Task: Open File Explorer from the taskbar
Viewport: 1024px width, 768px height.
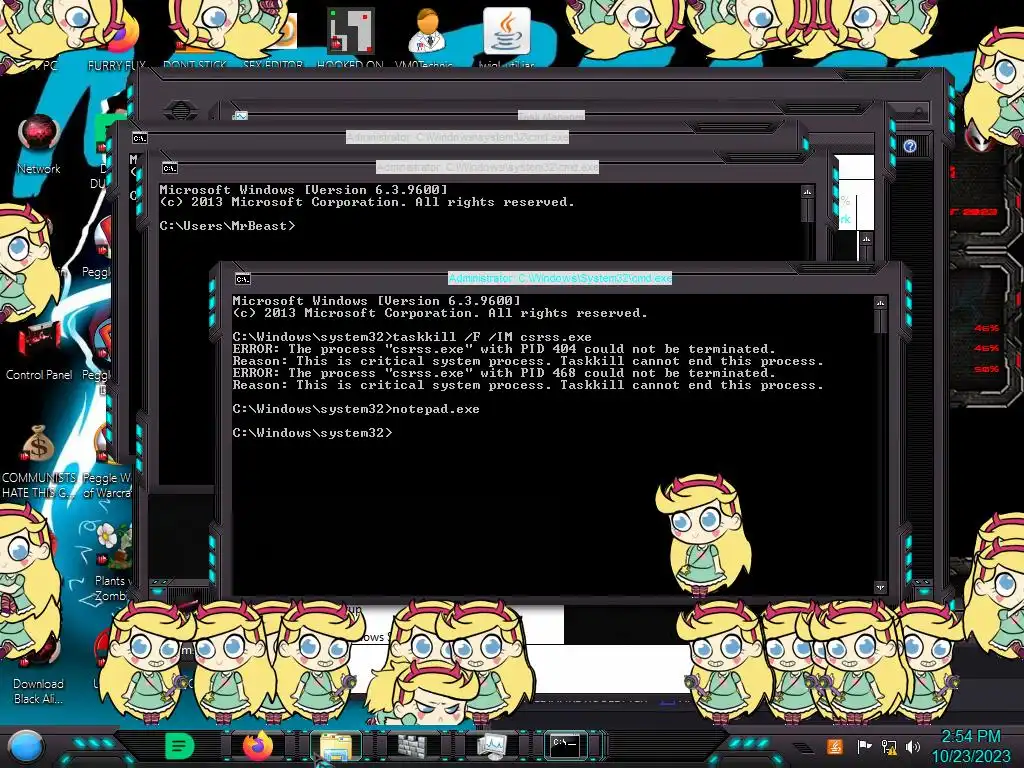Action: coord(336,746)
